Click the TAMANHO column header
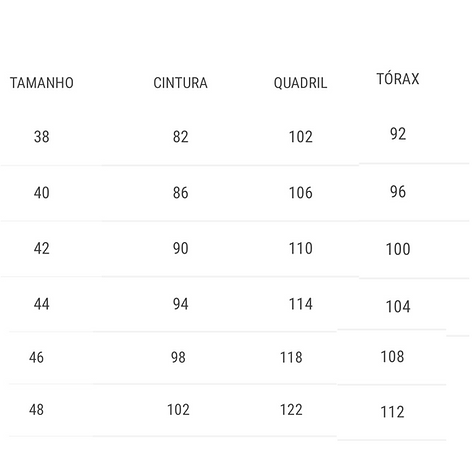 [x=42, y=83]
